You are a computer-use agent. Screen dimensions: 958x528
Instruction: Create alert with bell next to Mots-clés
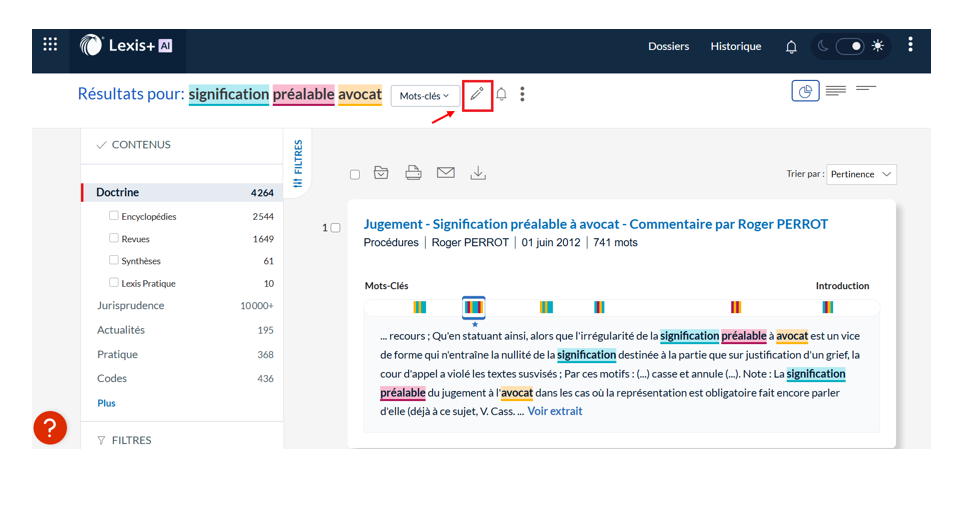502,94
